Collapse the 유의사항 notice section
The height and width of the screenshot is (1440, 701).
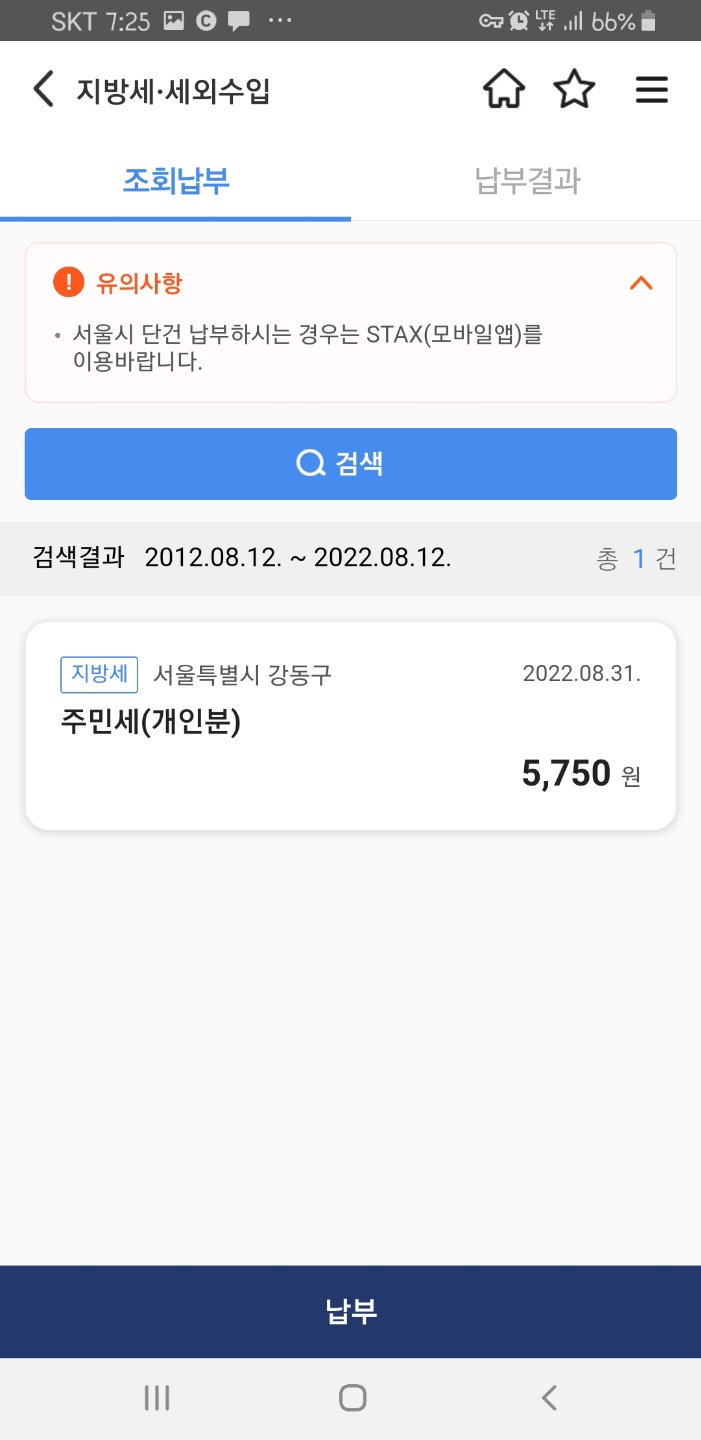640,284
